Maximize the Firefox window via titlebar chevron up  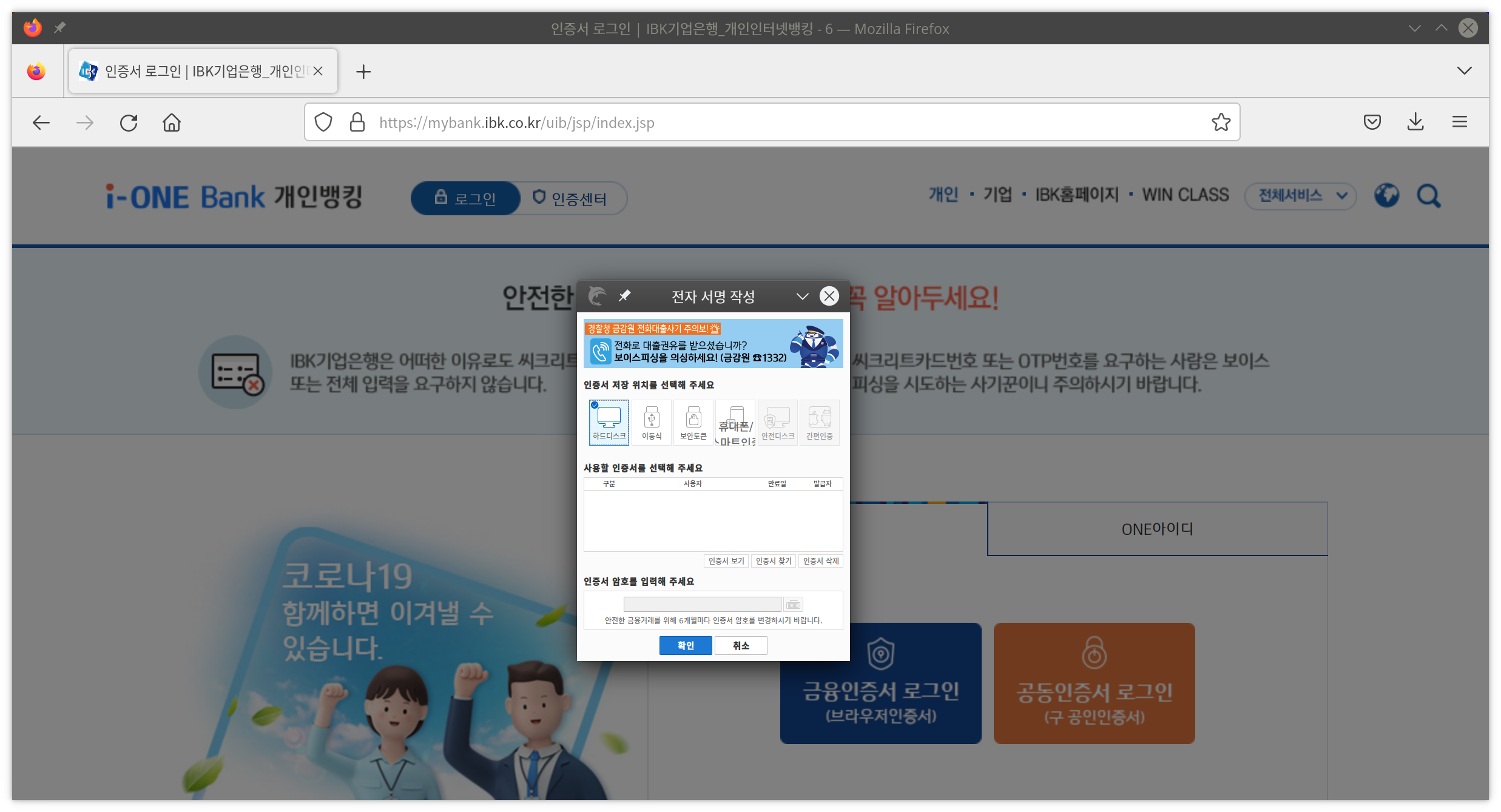tap(1442, 28)
